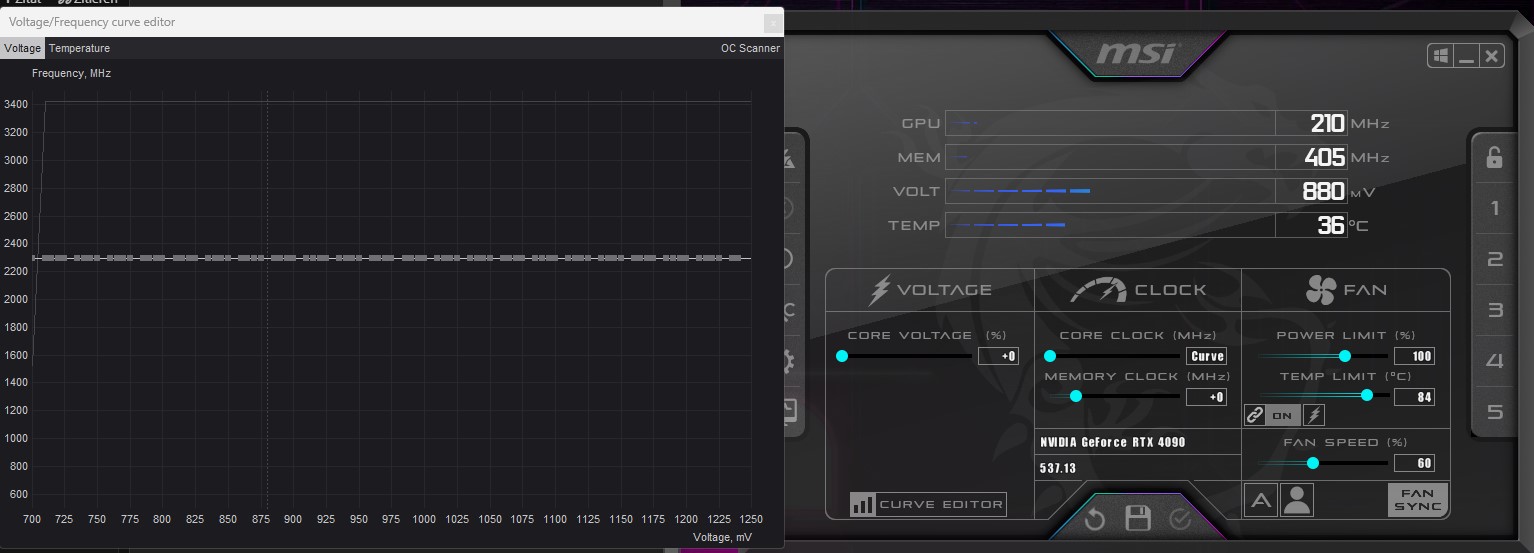Click the Power Limit slider handle
This screenshot has height=553, width=1534.
click(x=1345, y=356)
